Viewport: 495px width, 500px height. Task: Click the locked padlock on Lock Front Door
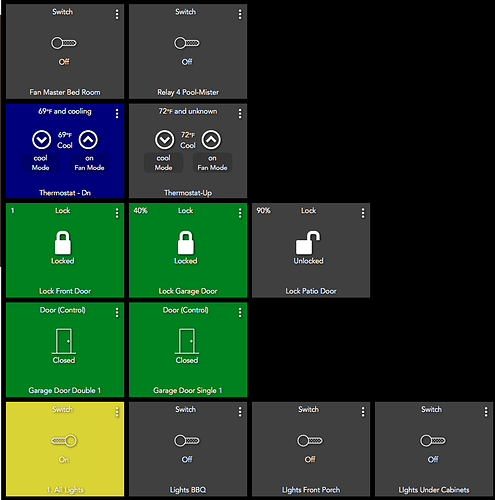[63, 243]
